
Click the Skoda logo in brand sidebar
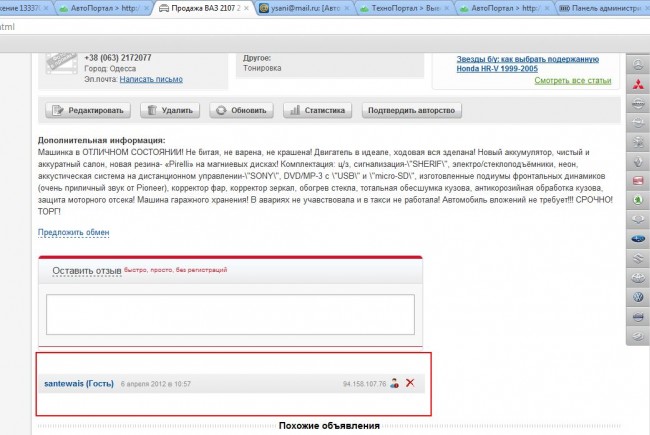click(x=637, y=199)
